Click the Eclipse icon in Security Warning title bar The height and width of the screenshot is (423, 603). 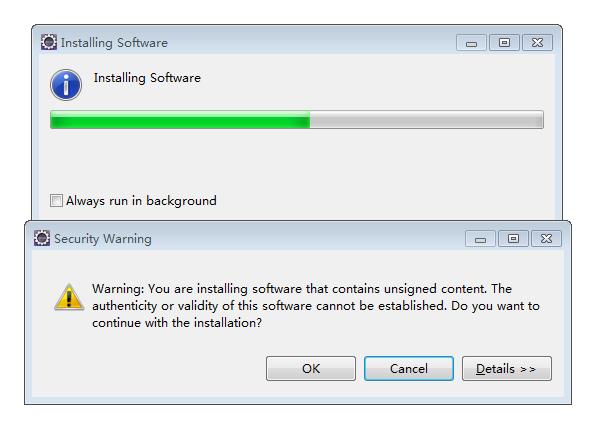(42, 238)
